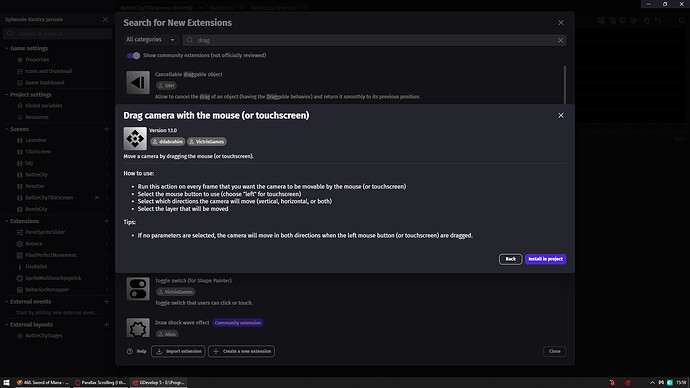Click VictrisGames chip under Toggle switch

pyautogui.click(x=175, y=292)
